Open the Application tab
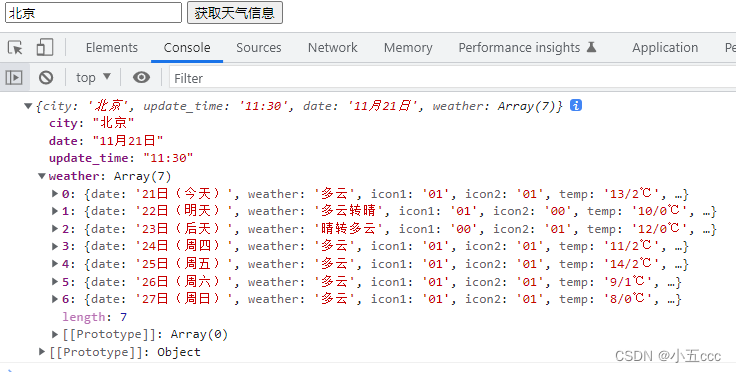Screen dimensions: 736x372 point(665,47)
